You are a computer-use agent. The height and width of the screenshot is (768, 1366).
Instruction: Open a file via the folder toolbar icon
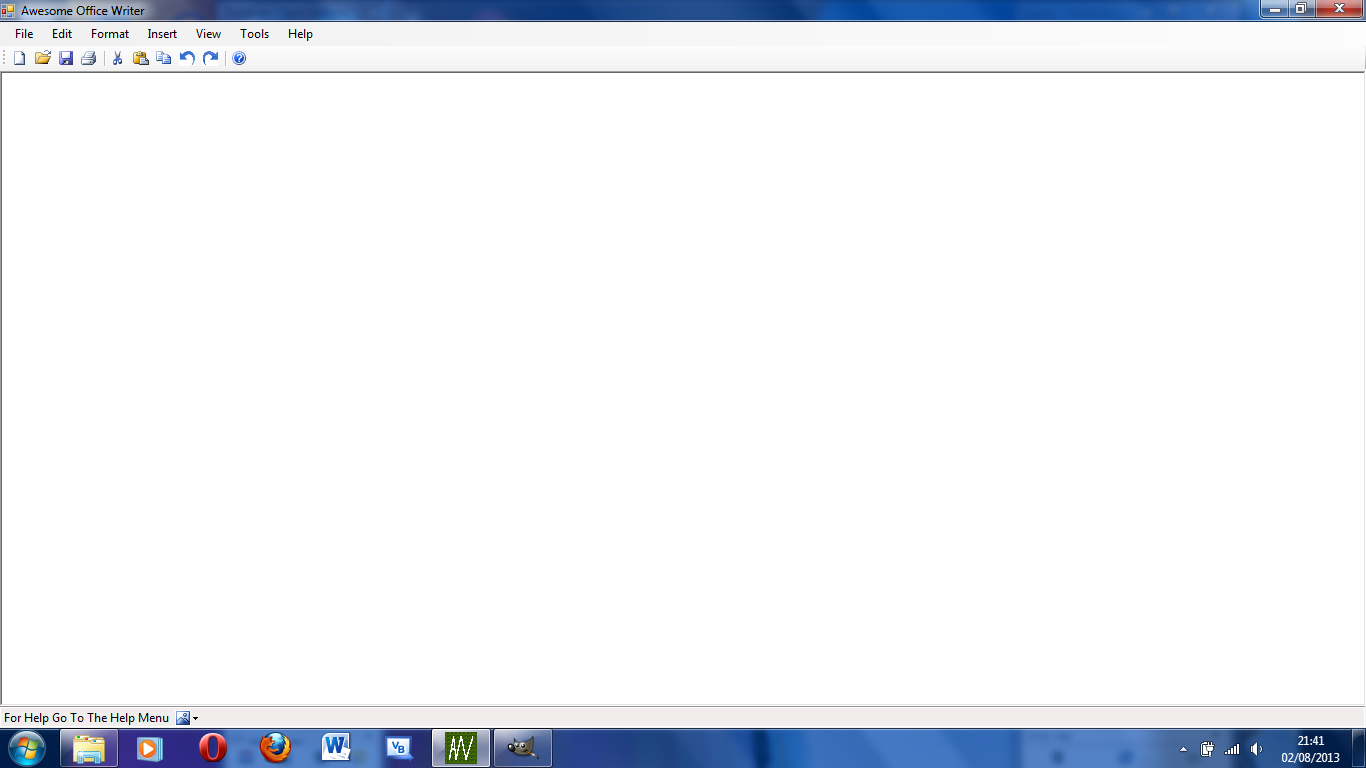pos(42,57)
